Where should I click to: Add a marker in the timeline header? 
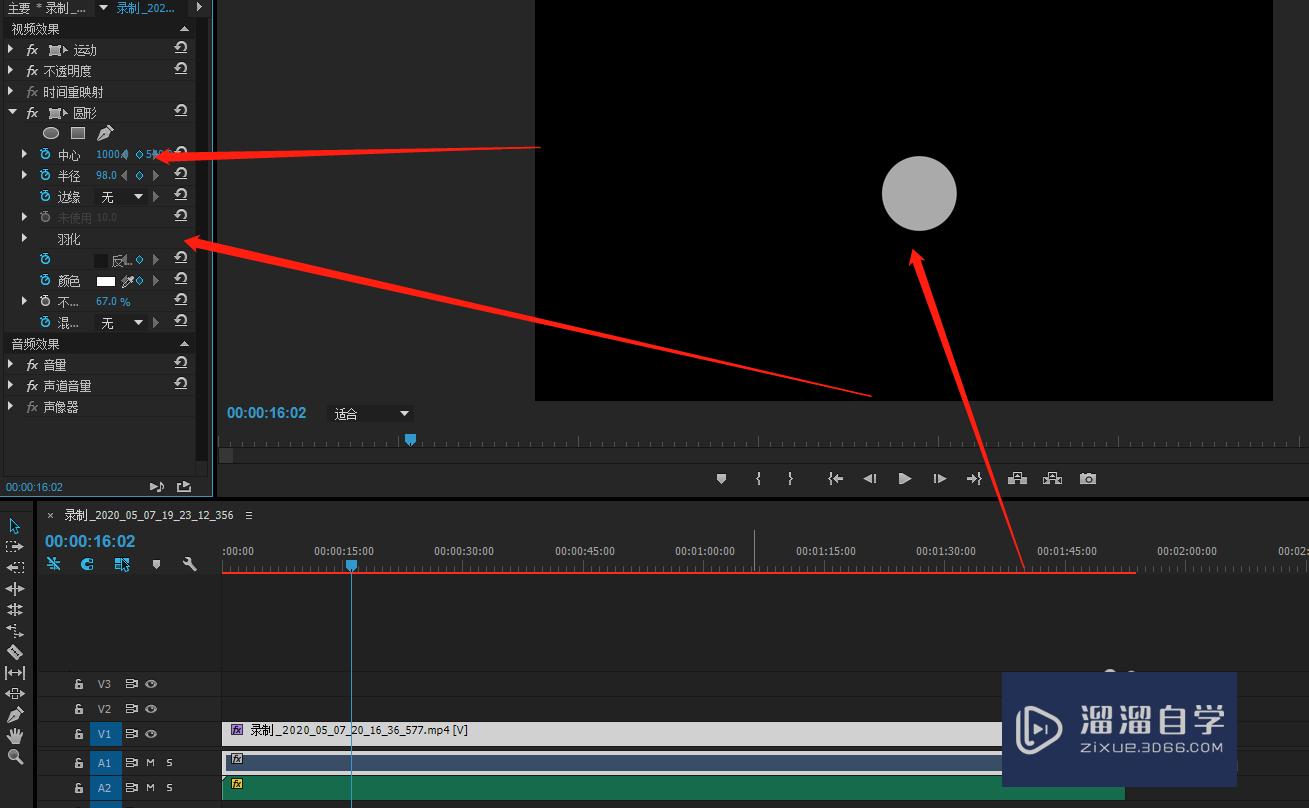156,565
